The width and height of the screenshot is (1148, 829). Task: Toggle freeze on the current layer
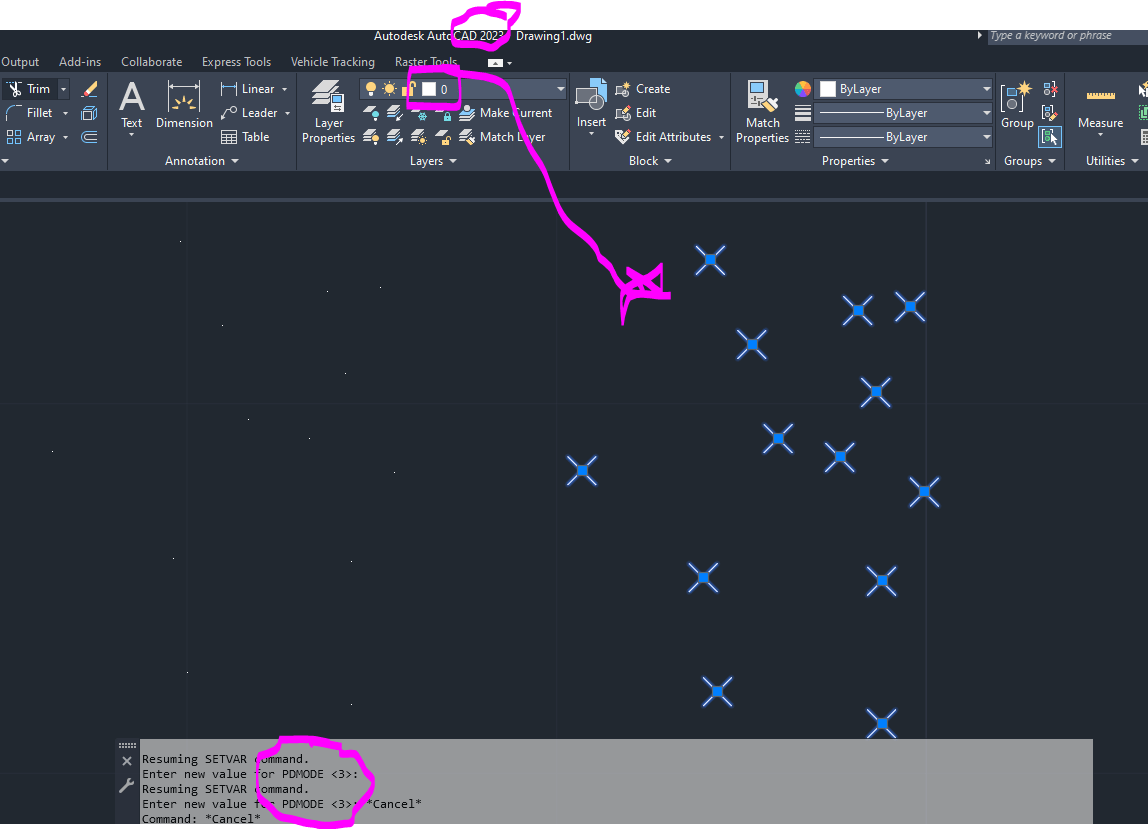tap(389, 88)
